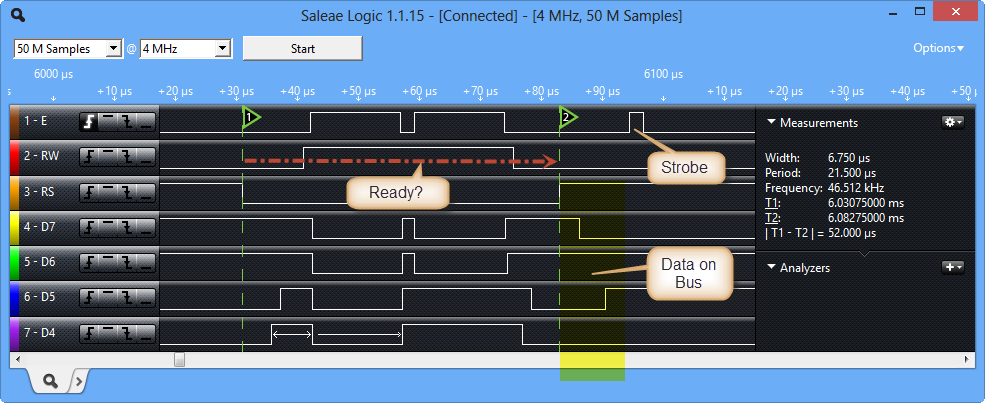This screenshot has height=403, width=985.
Task: Click the next tab arrow
Action: tap(78, 381)
